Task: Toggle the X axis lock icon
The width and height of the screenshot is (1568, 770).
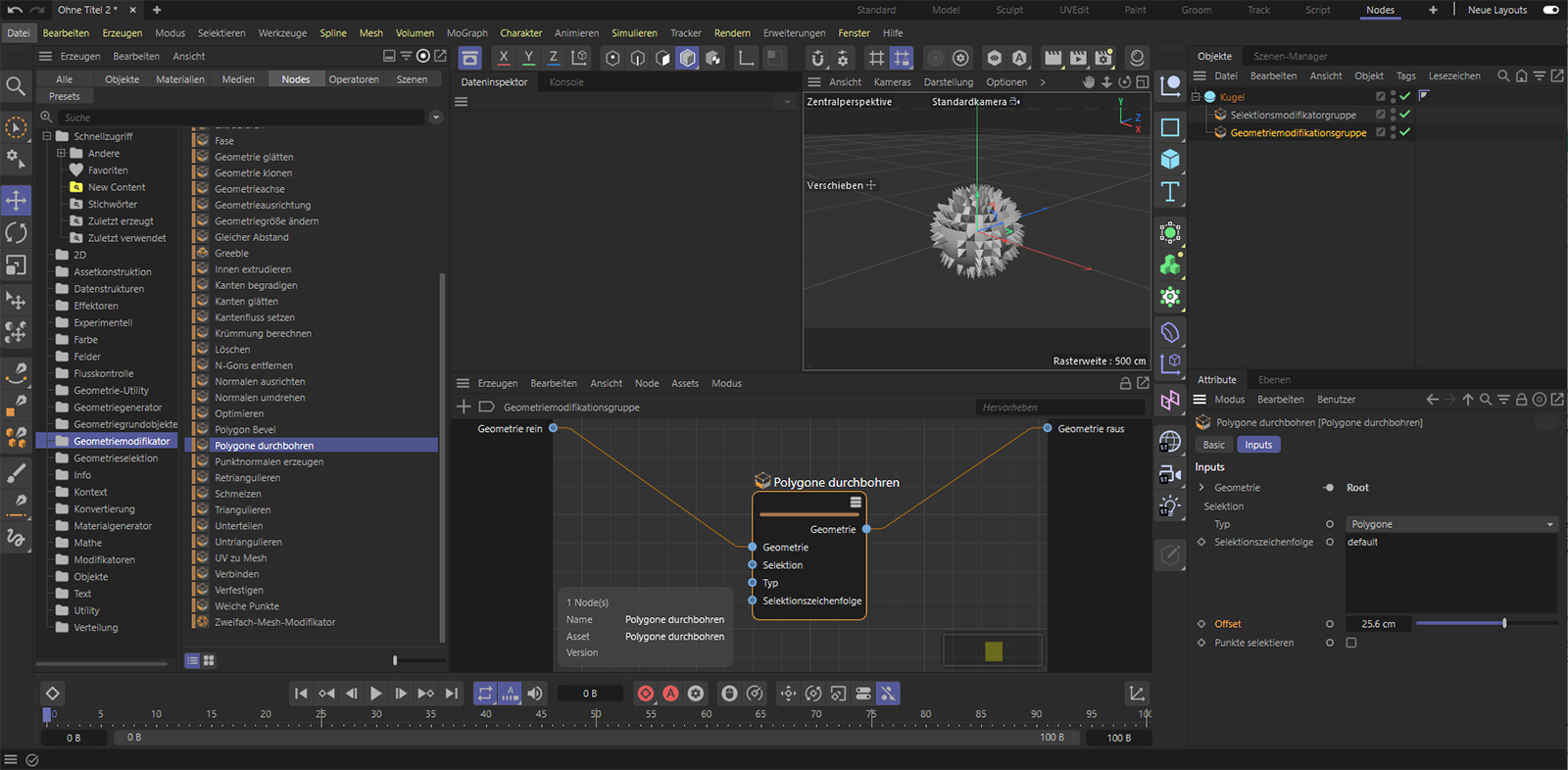Action: [504, 58]
